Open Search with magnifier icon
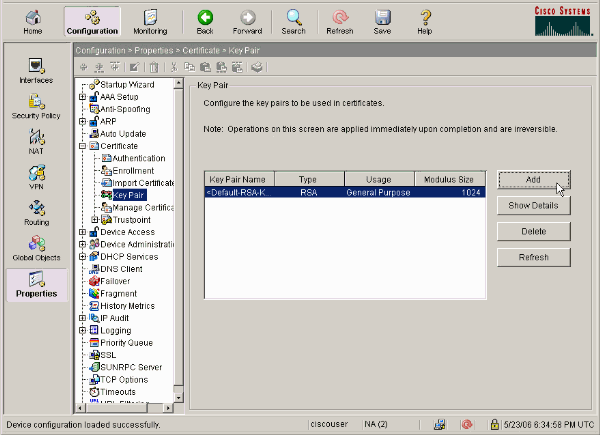The image size is (600, 435). click(293, 22)
